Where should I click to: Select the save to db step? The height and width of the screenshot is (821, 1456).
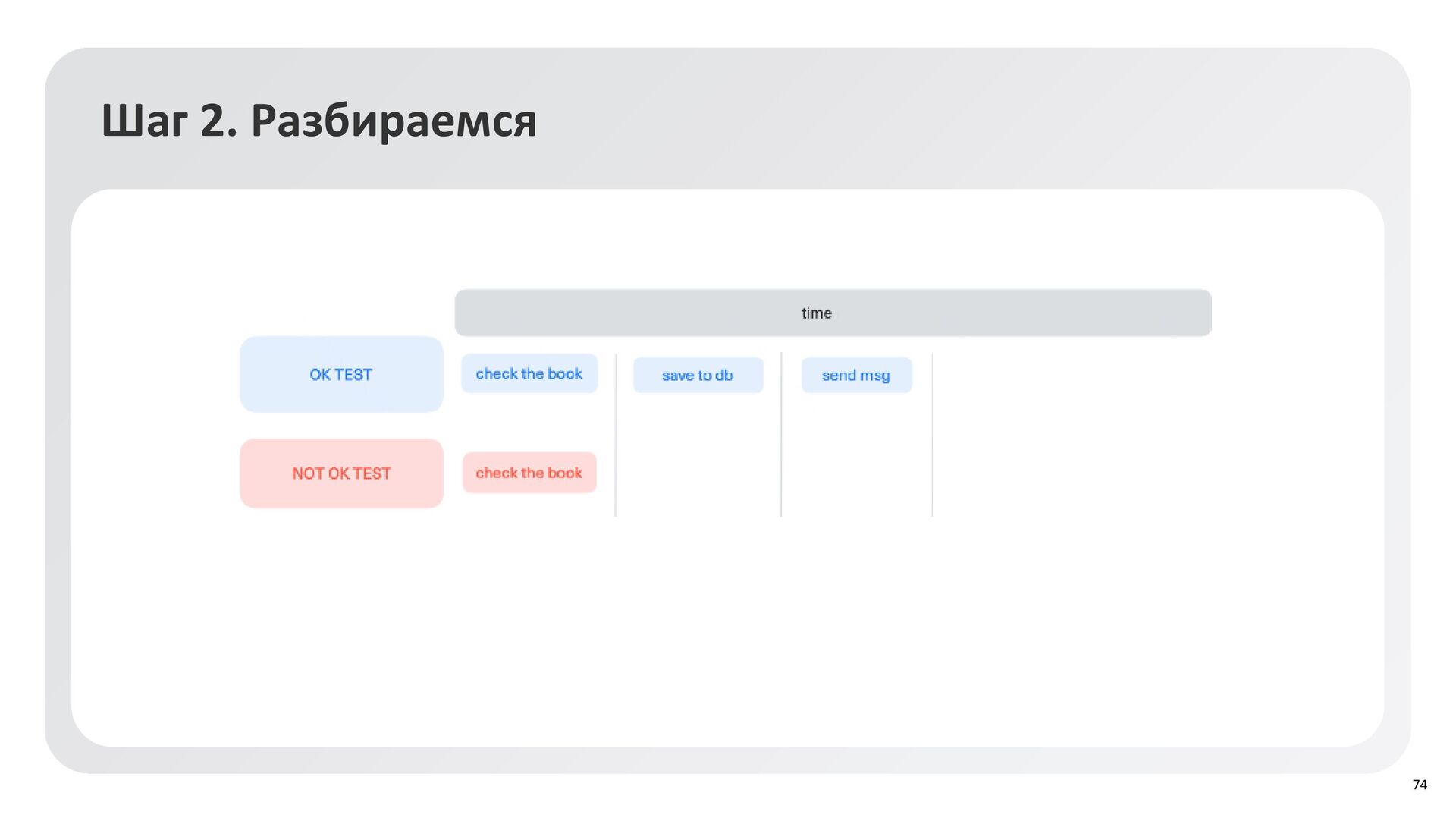pos(698,375)
